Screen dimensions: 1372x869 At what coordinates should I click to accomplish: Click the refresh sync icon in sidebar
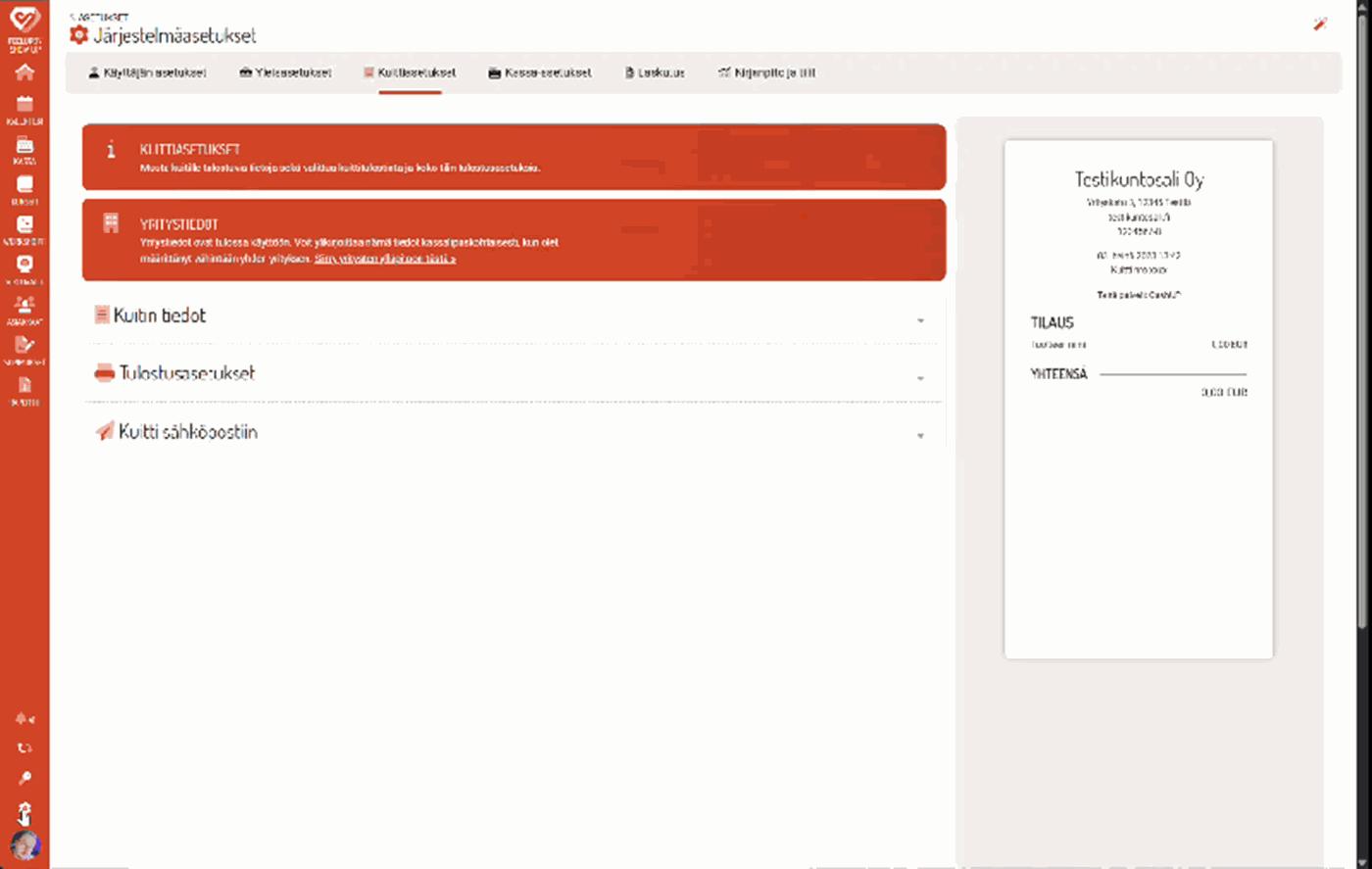coord(24,748)
